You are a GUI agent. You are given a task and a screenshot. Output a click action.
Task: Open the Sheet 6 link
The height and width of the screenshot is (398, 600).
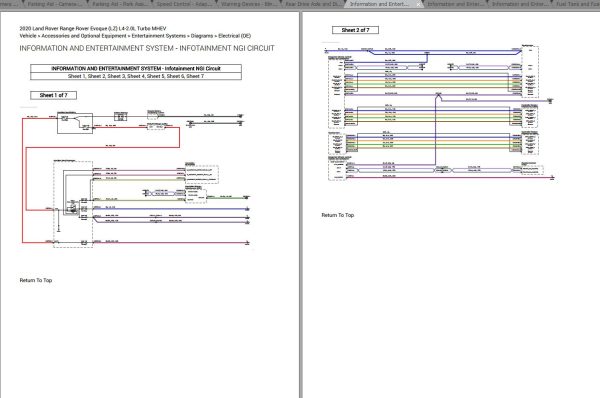175,76
